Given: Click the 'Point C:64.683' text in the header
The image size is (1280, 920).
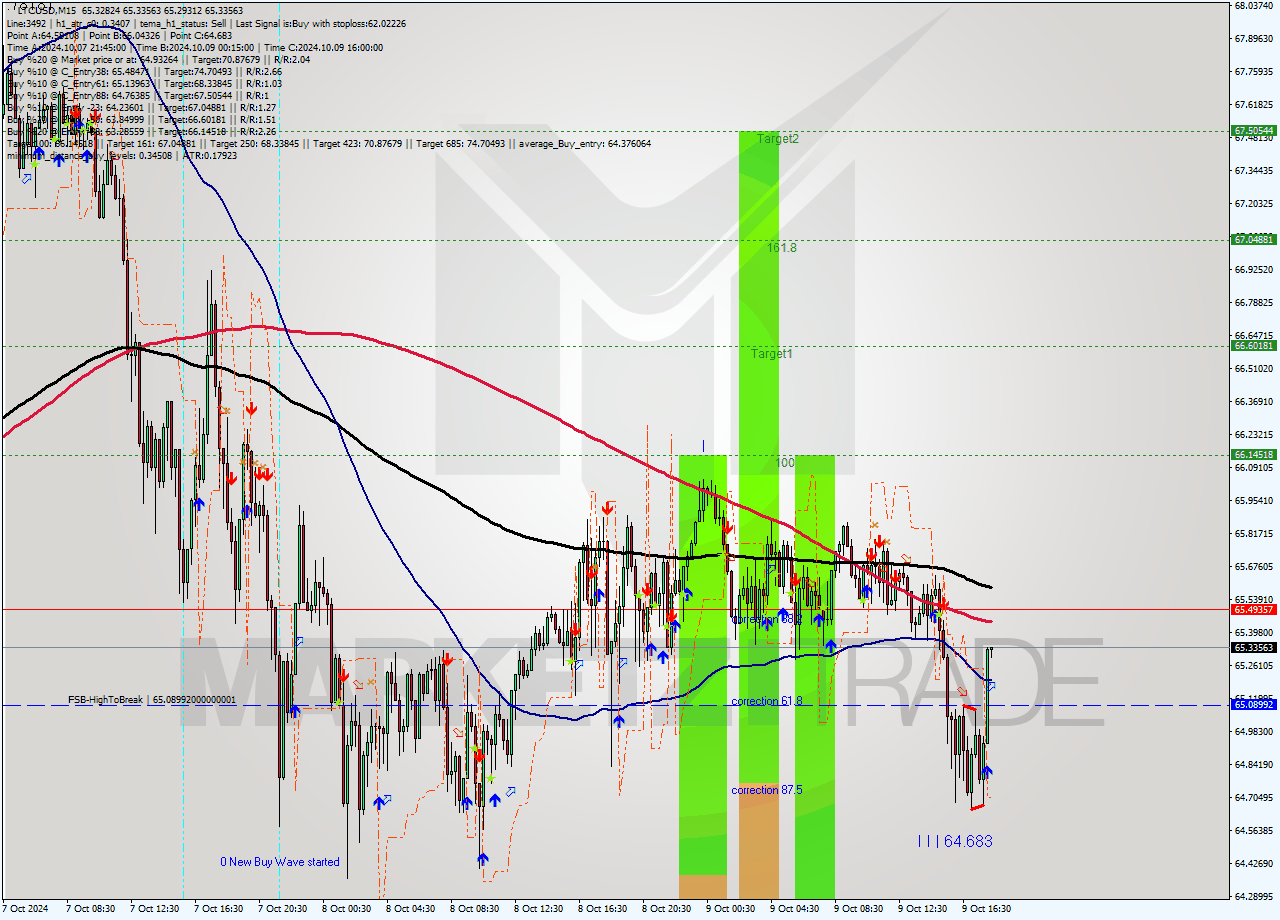Looking at the screenshot, I should [x=202, y=35].
